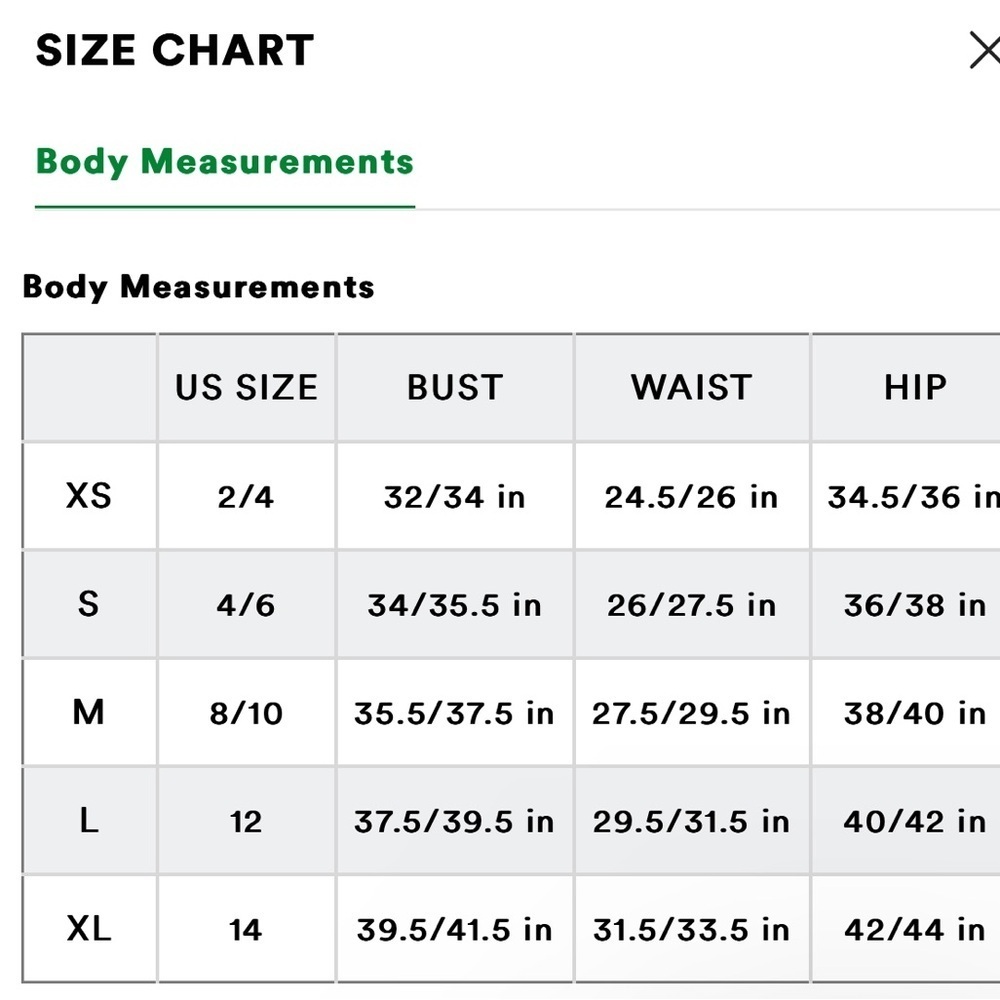Close the size chart dialog
Viewport: 1000px width, 1000px height.
tap(984, 50)
